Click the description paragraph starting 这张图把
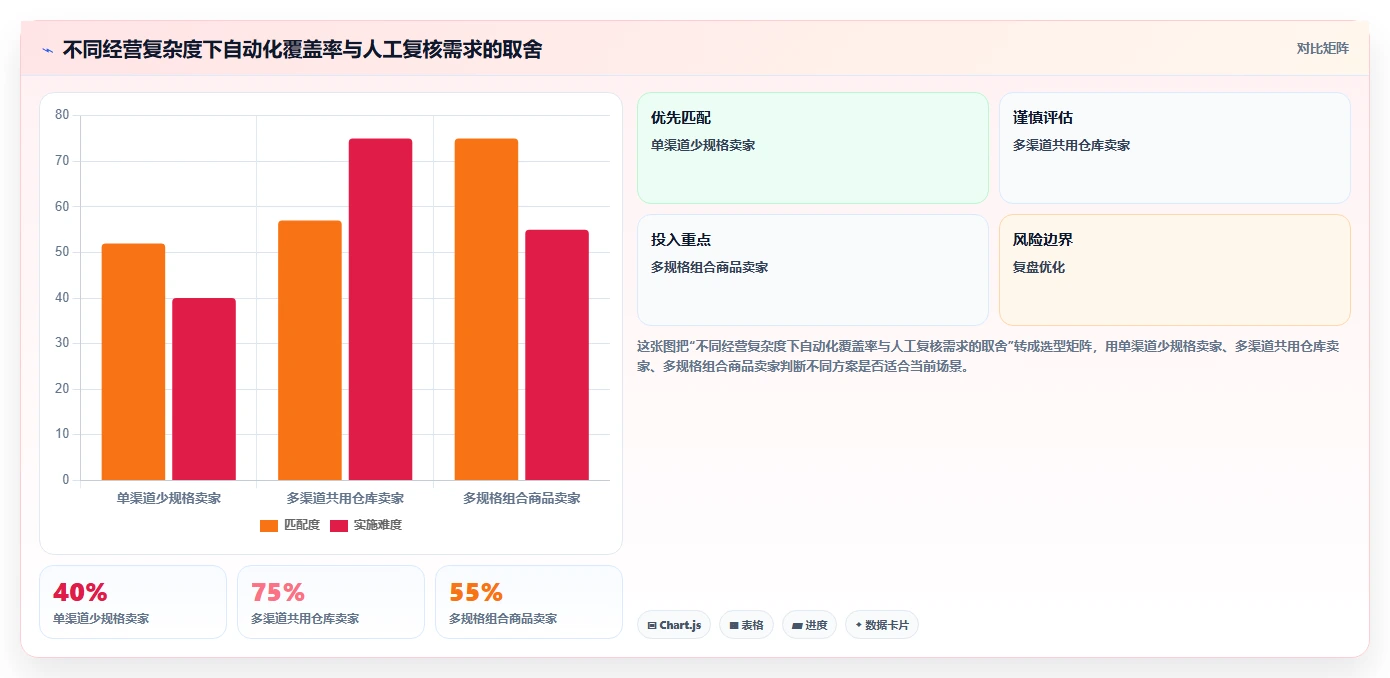 [988, 356]
